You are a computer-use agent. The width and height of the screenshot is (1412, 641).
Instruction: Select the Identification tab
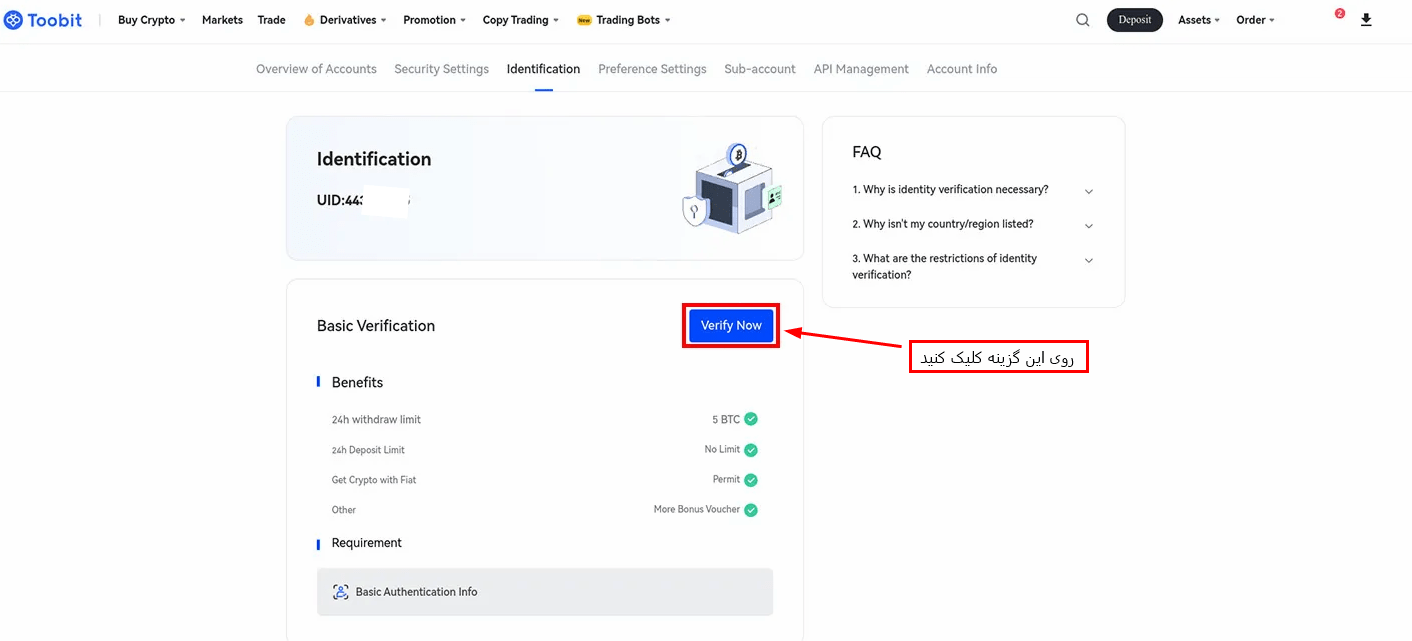click(543, 69)
